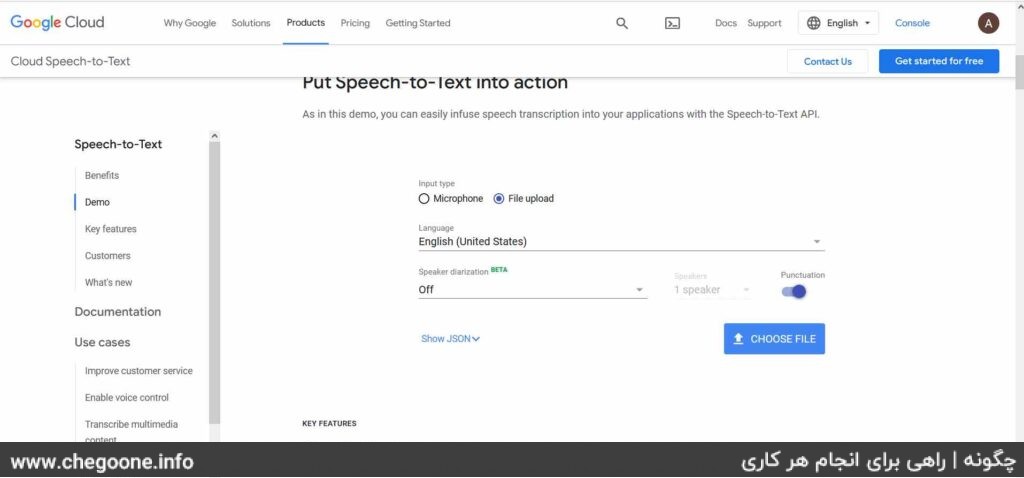This screenshot has height=478, width=1024.
Task: Click the page vertical scrollbar thumb
Action: pyautogui.click(x=1019, y=72)
